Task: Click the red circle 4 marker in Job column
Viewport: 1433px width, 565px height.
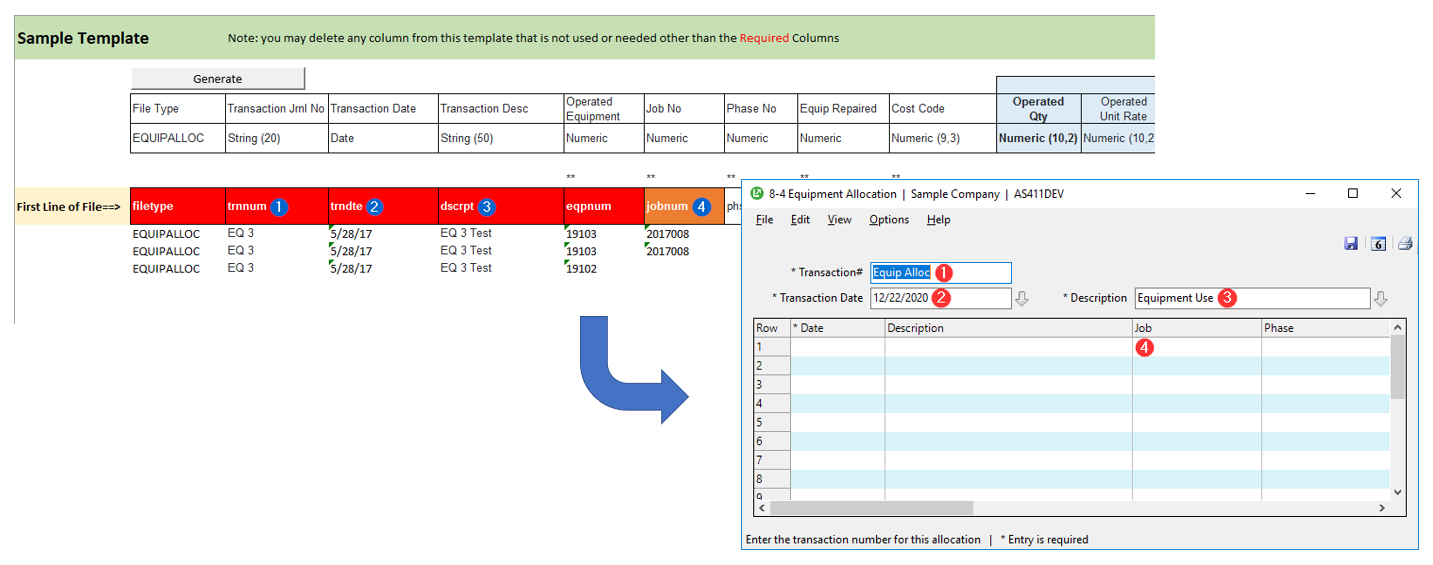Action: click(x=1145, y=348)
